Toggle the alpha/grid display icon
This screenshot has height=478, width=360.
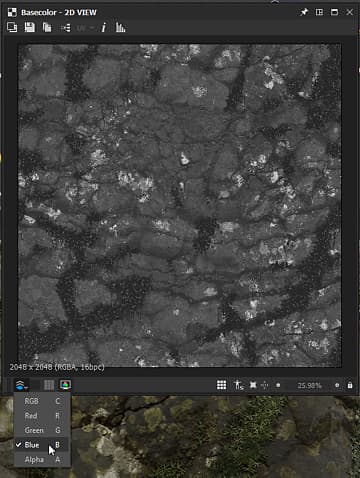(x=49, y=385)
